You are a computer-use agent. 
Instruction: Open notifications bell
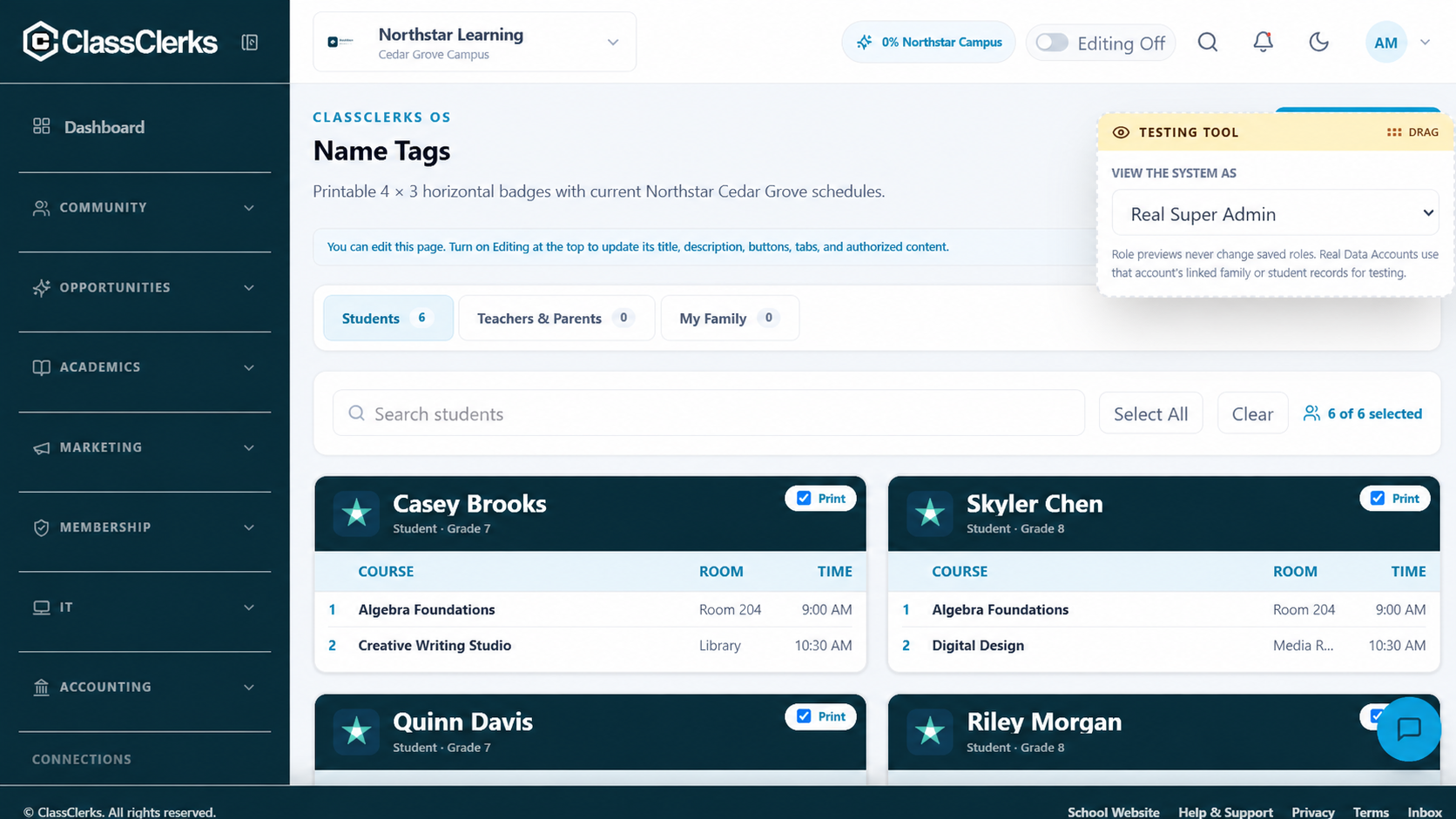click(x=1263, y=42)
